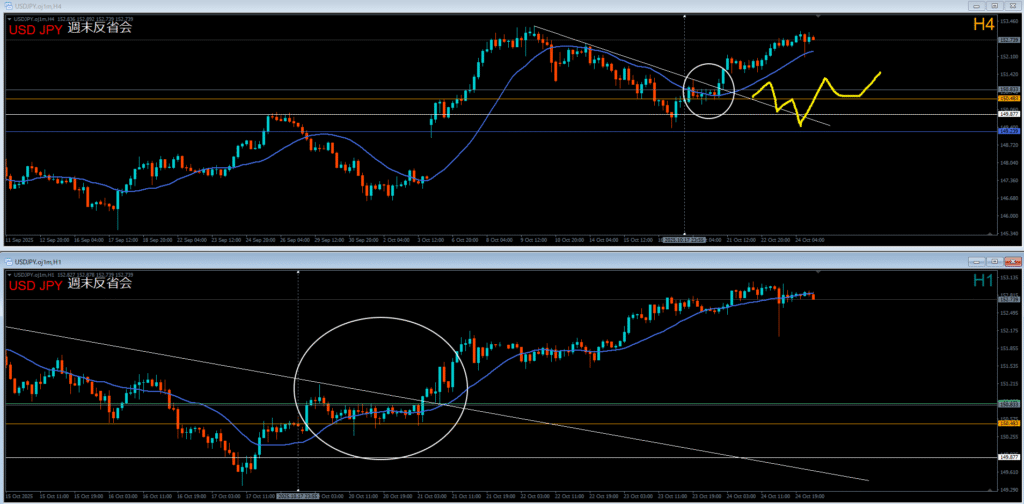Select the large white ellipse on H1 chart
The height and width of the screenshot is (504, 1024).
tap(380, 318)
